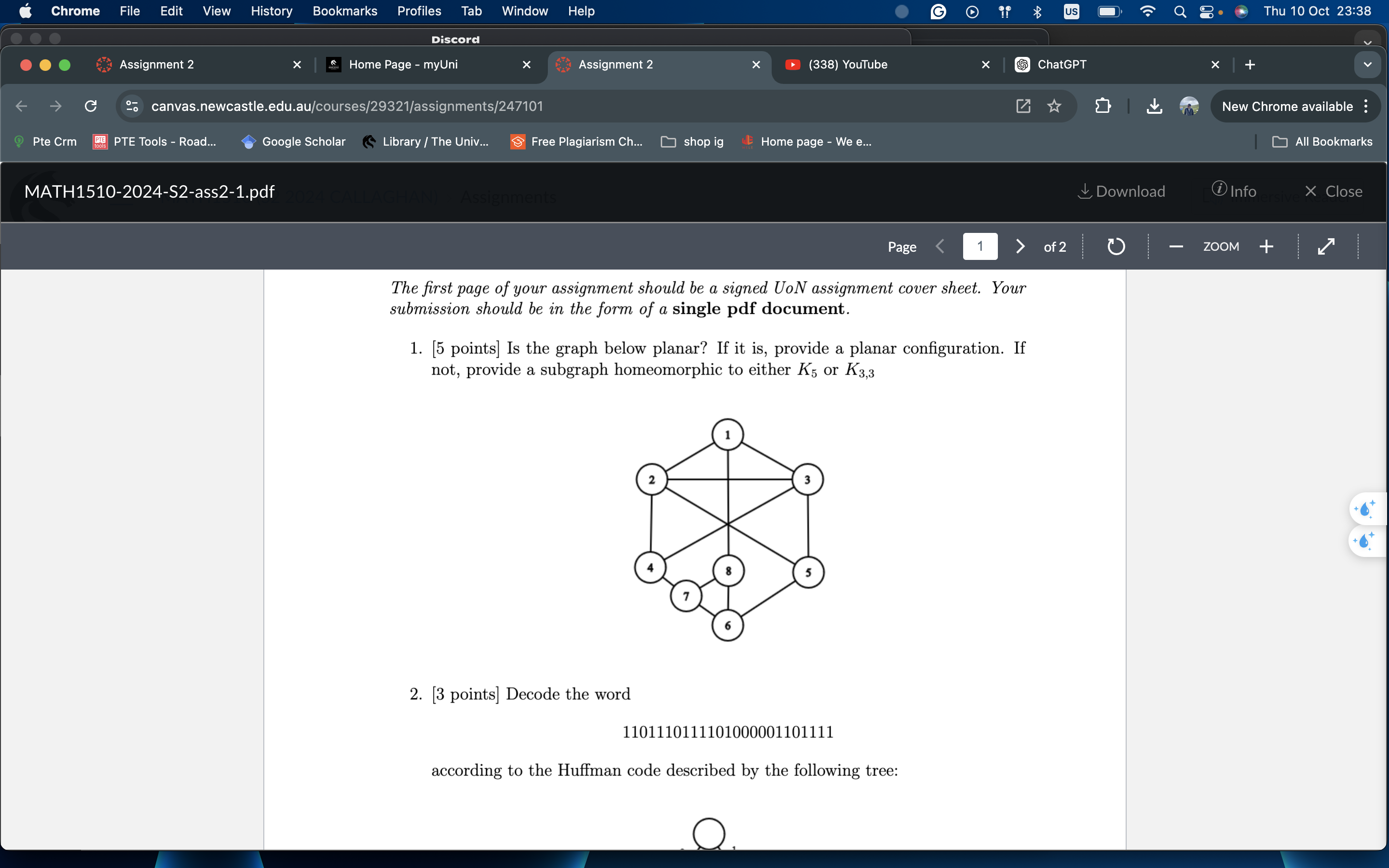Zoom out of the PDF
This screenshot has height=868, width=1389.
(1176, 247)
